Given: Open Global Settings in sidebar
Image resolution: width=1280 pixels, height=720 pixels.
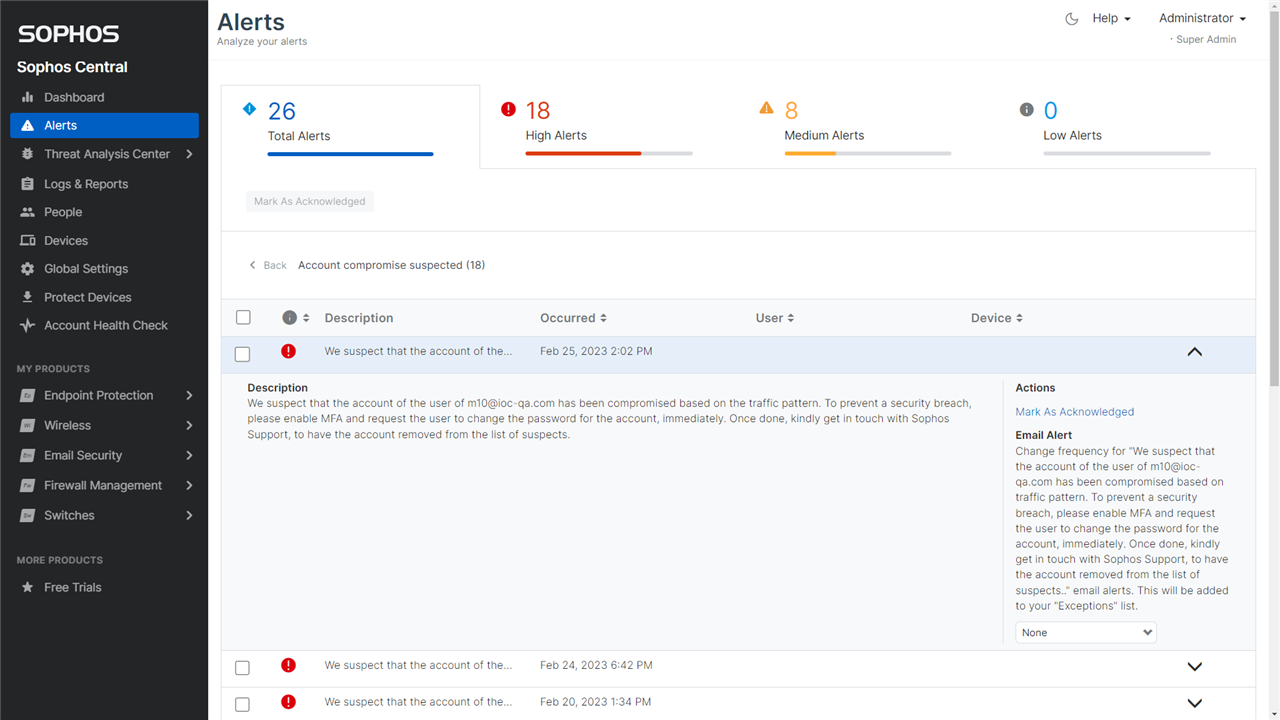Looking at the screenshot, I should (104, 269).
